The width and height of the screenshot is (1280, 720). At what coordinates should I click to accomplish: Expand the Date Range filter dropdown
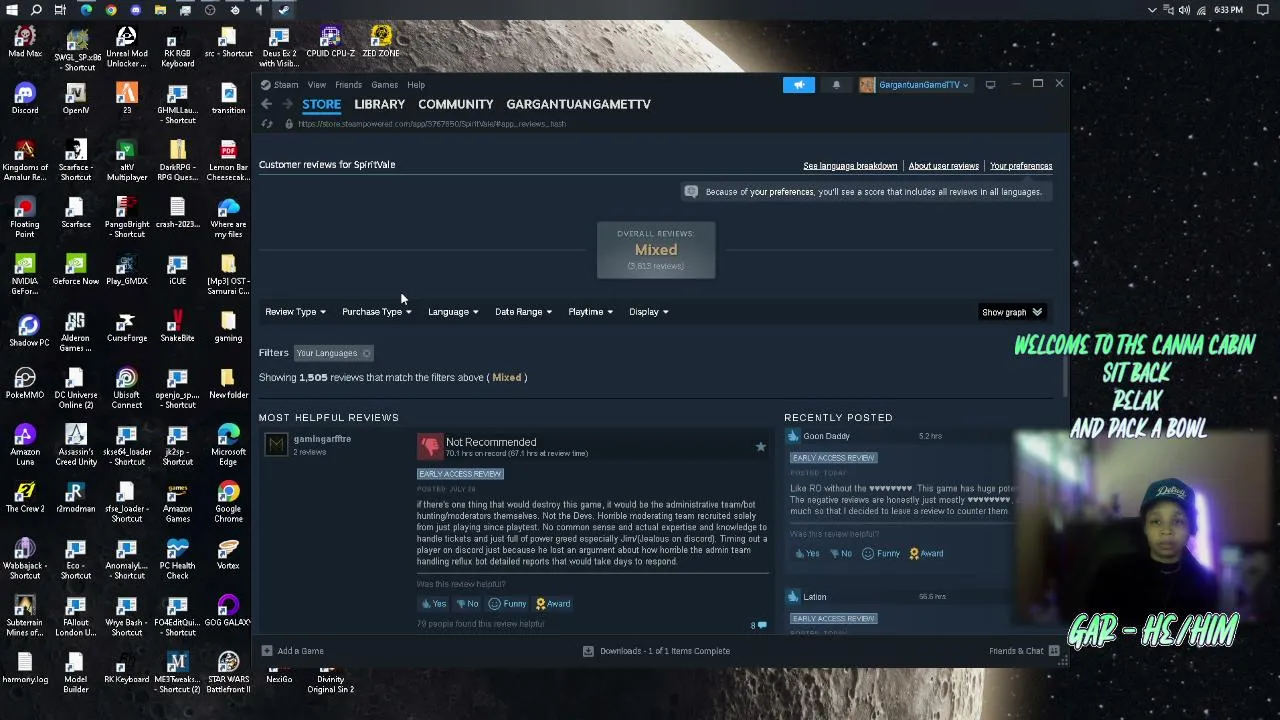pos(523,312)
